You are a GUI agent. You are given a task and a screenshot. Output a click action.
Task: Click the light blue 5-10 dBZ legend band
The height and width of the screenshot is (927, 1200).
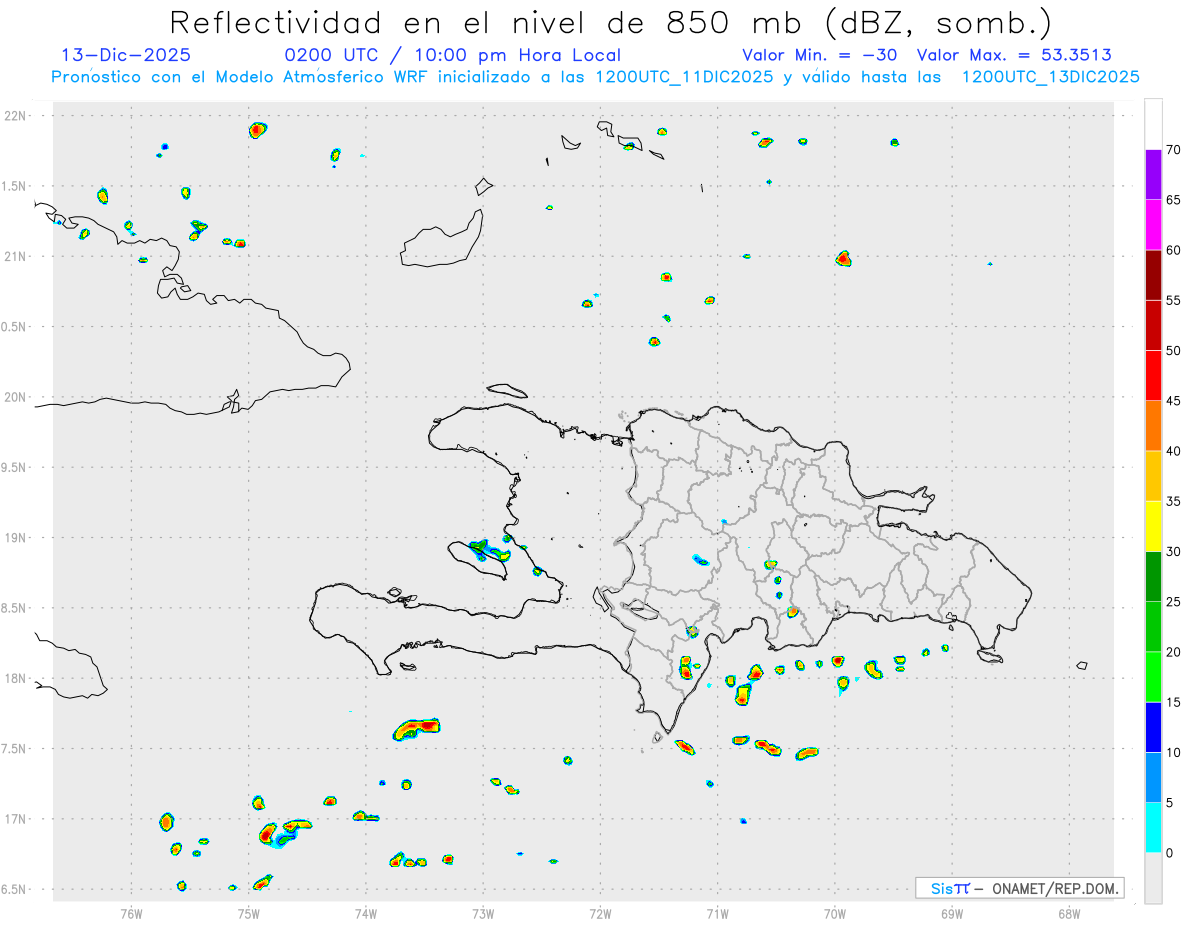point(1153,777)
